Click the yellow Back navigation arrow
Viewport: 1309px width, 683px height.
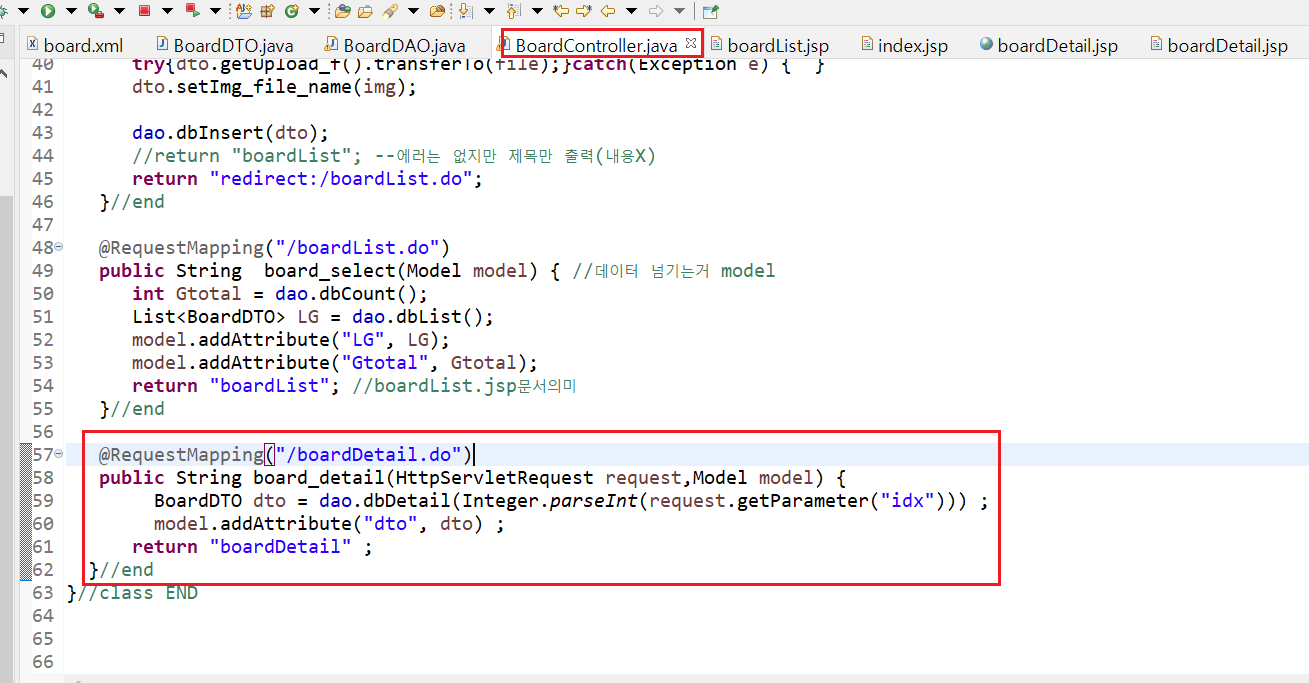click(608, 11)
